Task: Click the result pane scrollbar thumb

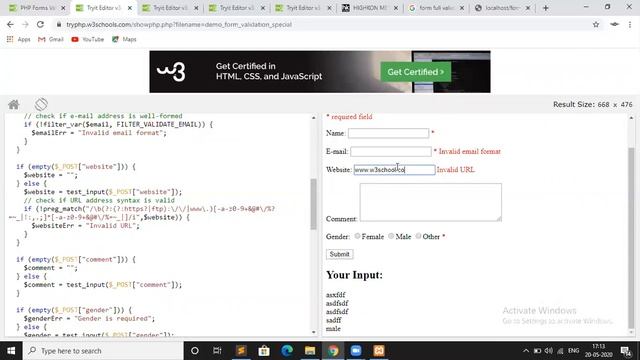Action: 631,238
